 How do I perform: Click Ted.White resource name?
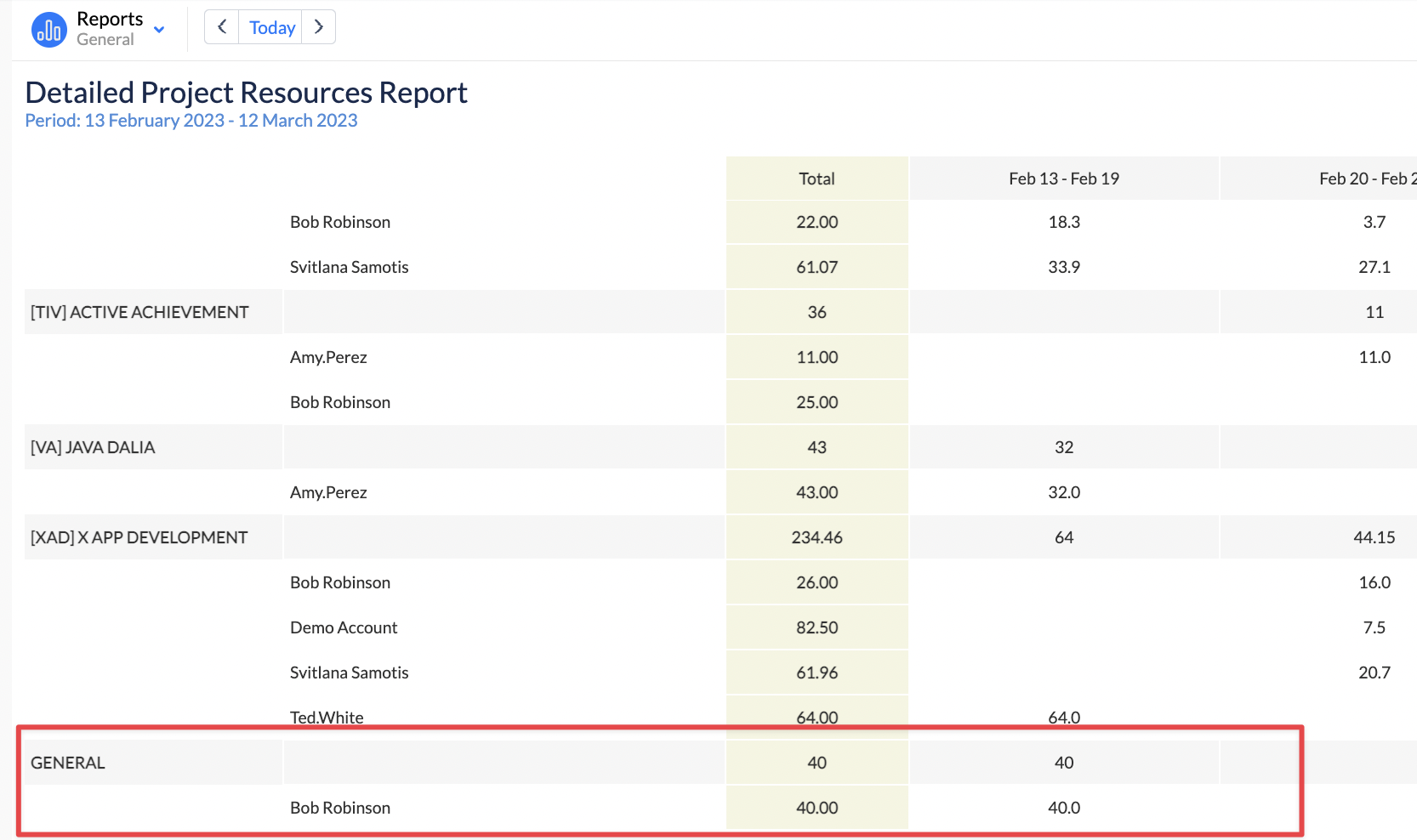tap(327, 718)
